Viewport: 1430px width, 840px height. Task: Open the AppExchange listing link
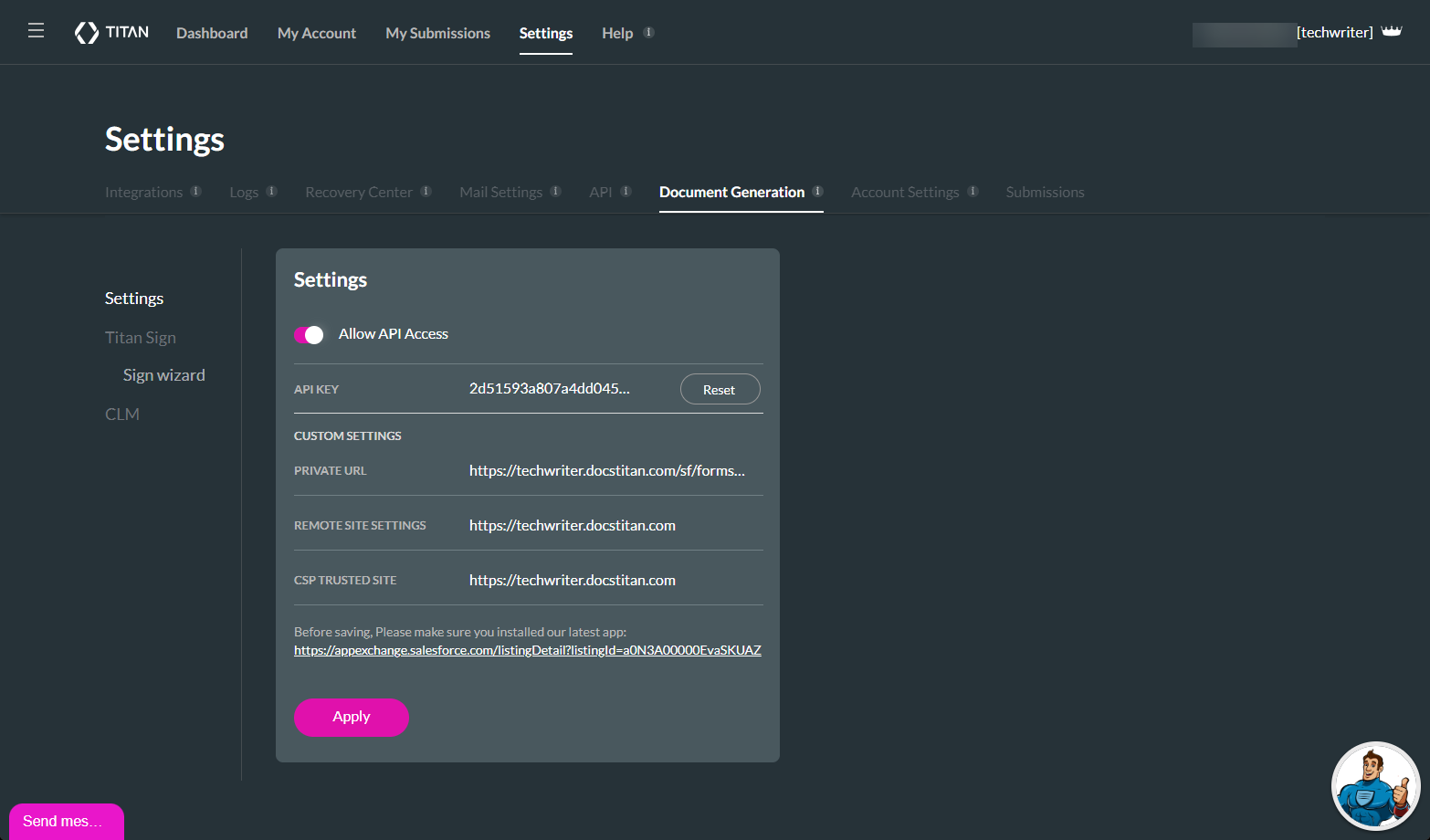(x=528, y=650)
